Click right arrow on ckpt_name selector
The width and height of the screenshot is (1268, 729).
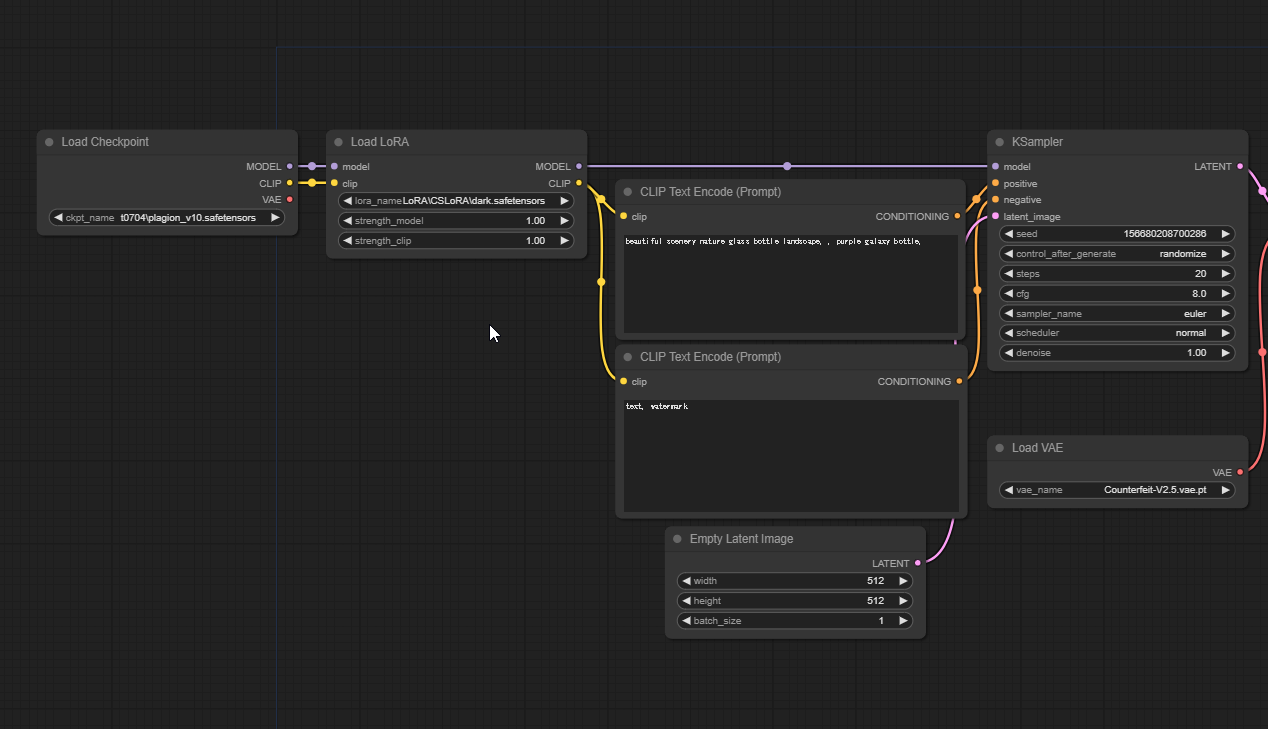(275, 217)
